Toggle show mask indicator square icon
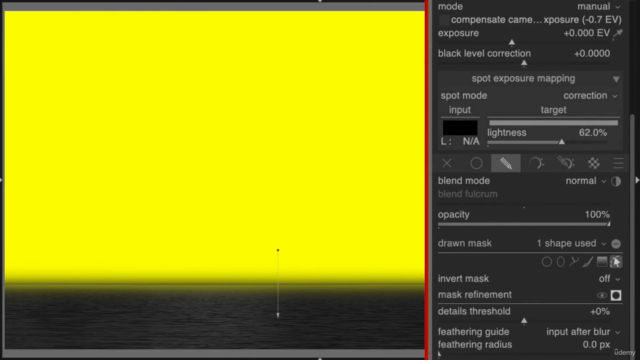The image size is (640, 360). point(616,296)
